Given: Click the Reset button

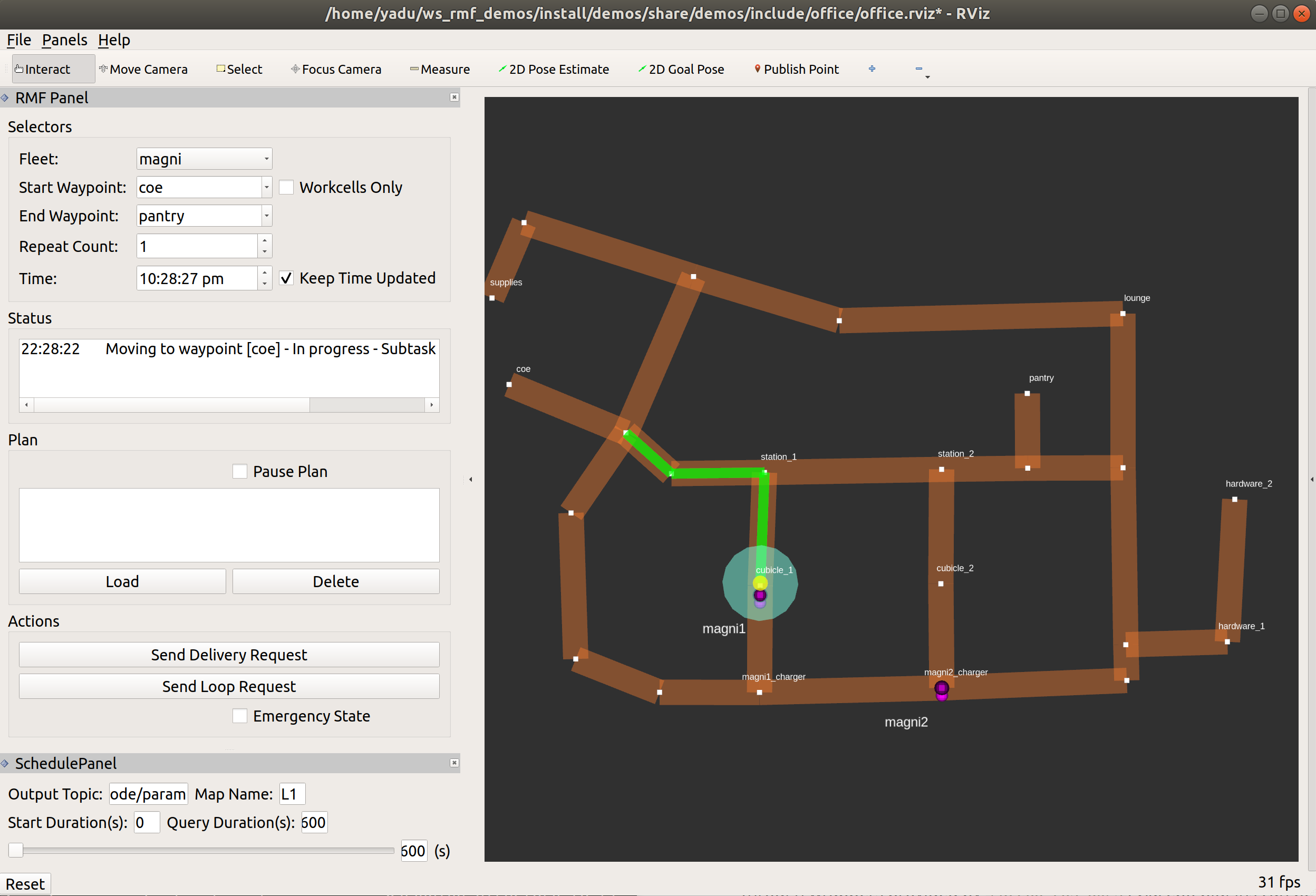Looking at the screenshot, I should [x=25, y=883].
